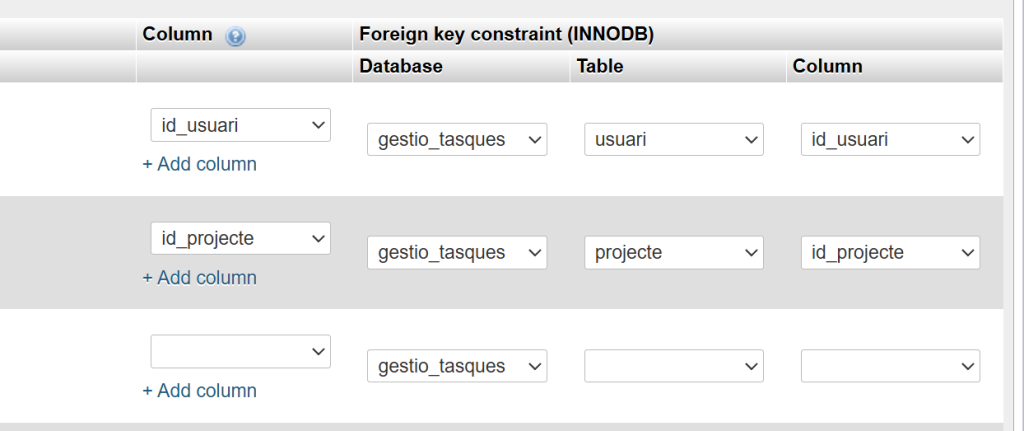This screenshot has width=1024, height=431.
Task: Open foreign column id_projecte dropdown at right
Action: point(890,253)
